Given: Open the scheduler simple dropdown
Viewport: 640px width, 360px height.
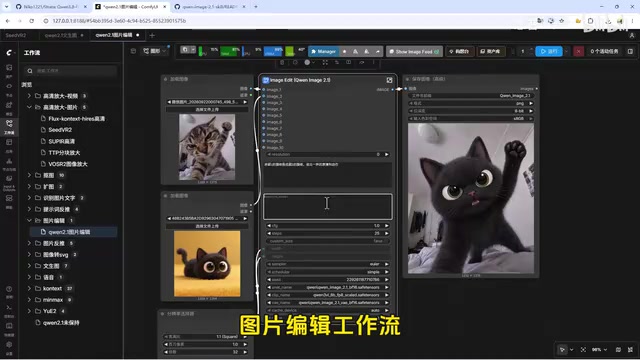Looking at the screenshot, I should [327, 272].
